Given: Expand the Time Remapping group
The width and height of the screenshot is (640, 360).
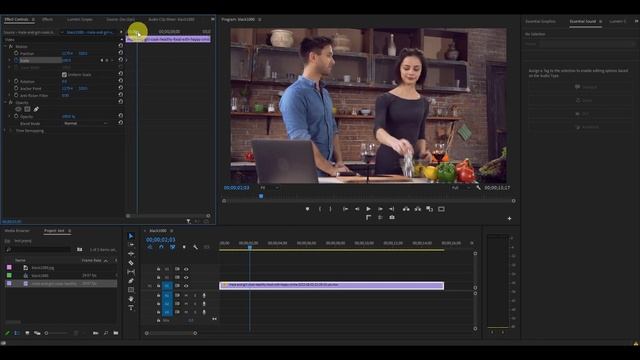Looking at the screenshot, I should 5,131.
